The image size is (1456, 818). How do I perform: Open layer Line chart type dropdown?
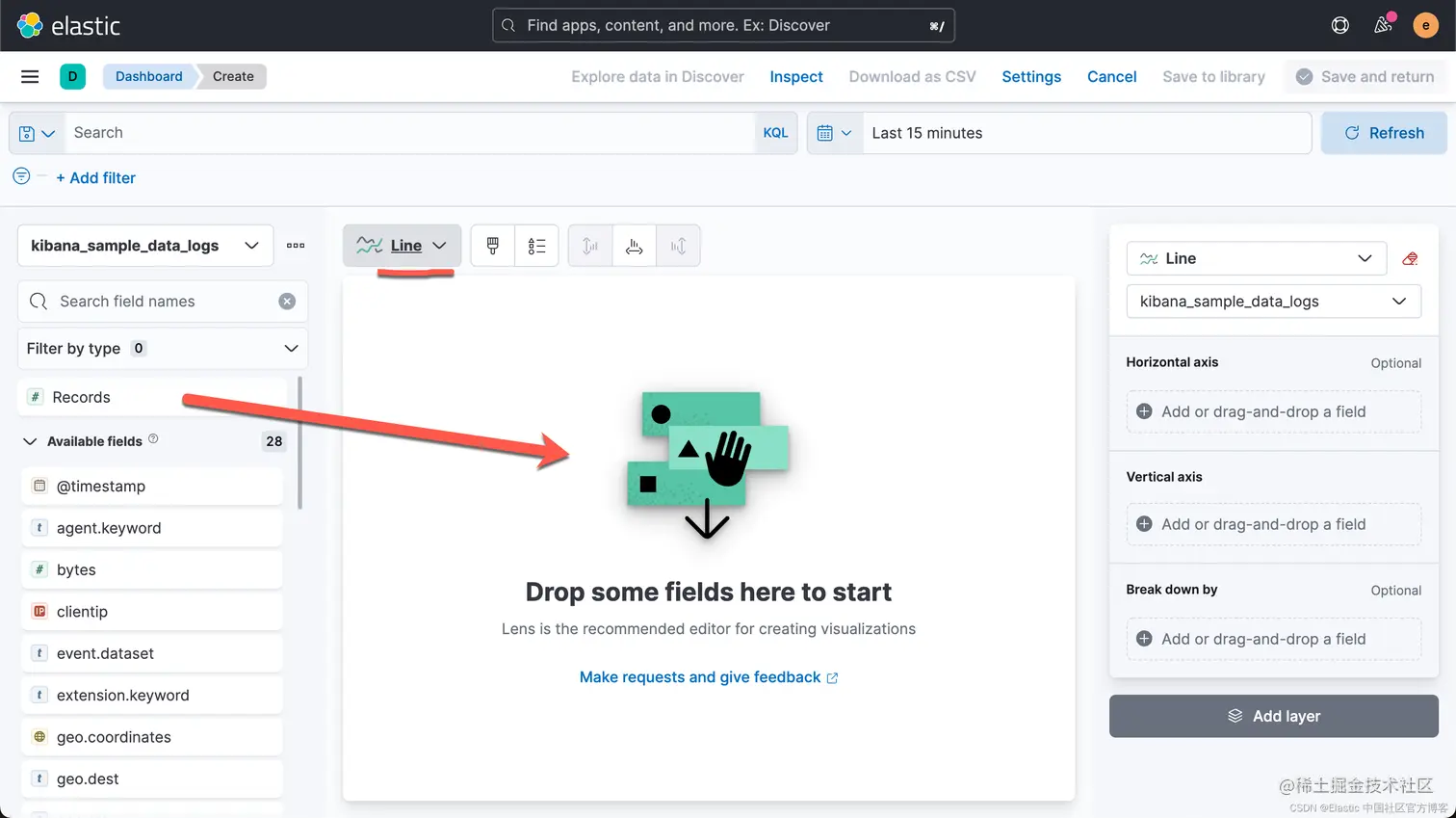(1256, 258)
